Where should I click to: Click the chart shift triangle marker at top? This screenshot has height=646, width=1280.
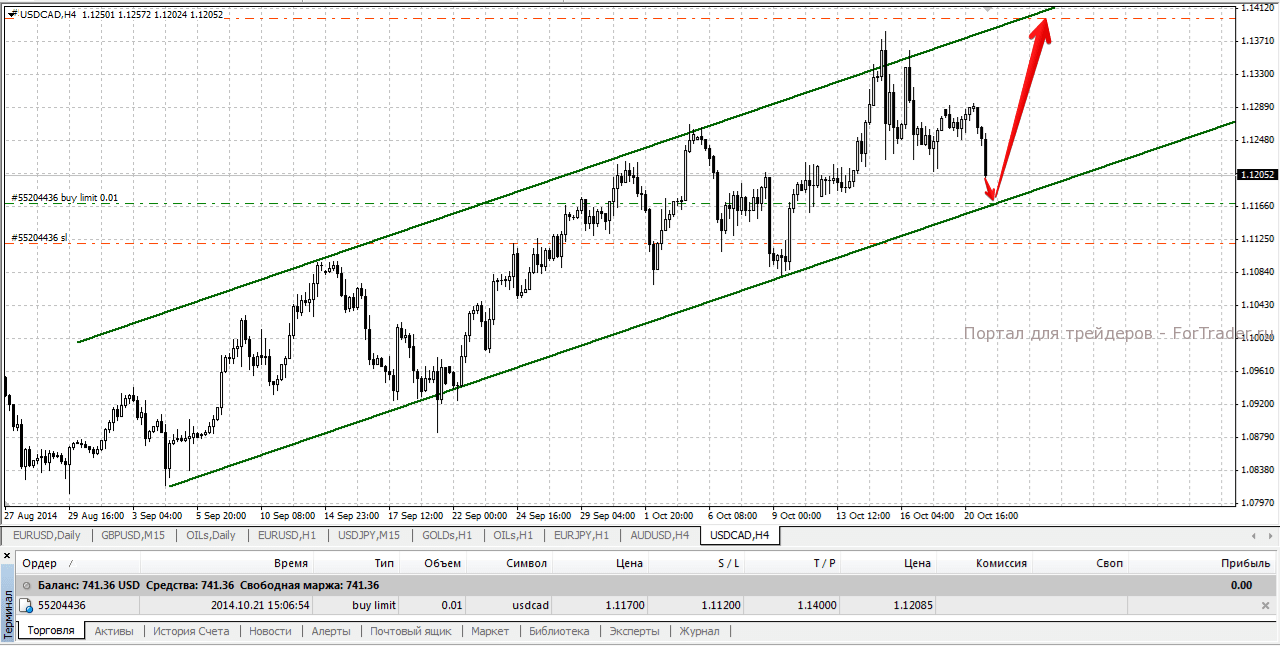[989, 8]
